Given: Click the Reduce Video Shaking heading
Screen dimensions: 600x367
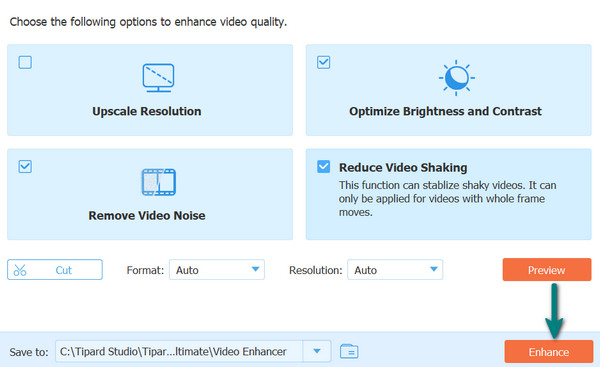Looking at the screenshot, I should coord(403,168).
